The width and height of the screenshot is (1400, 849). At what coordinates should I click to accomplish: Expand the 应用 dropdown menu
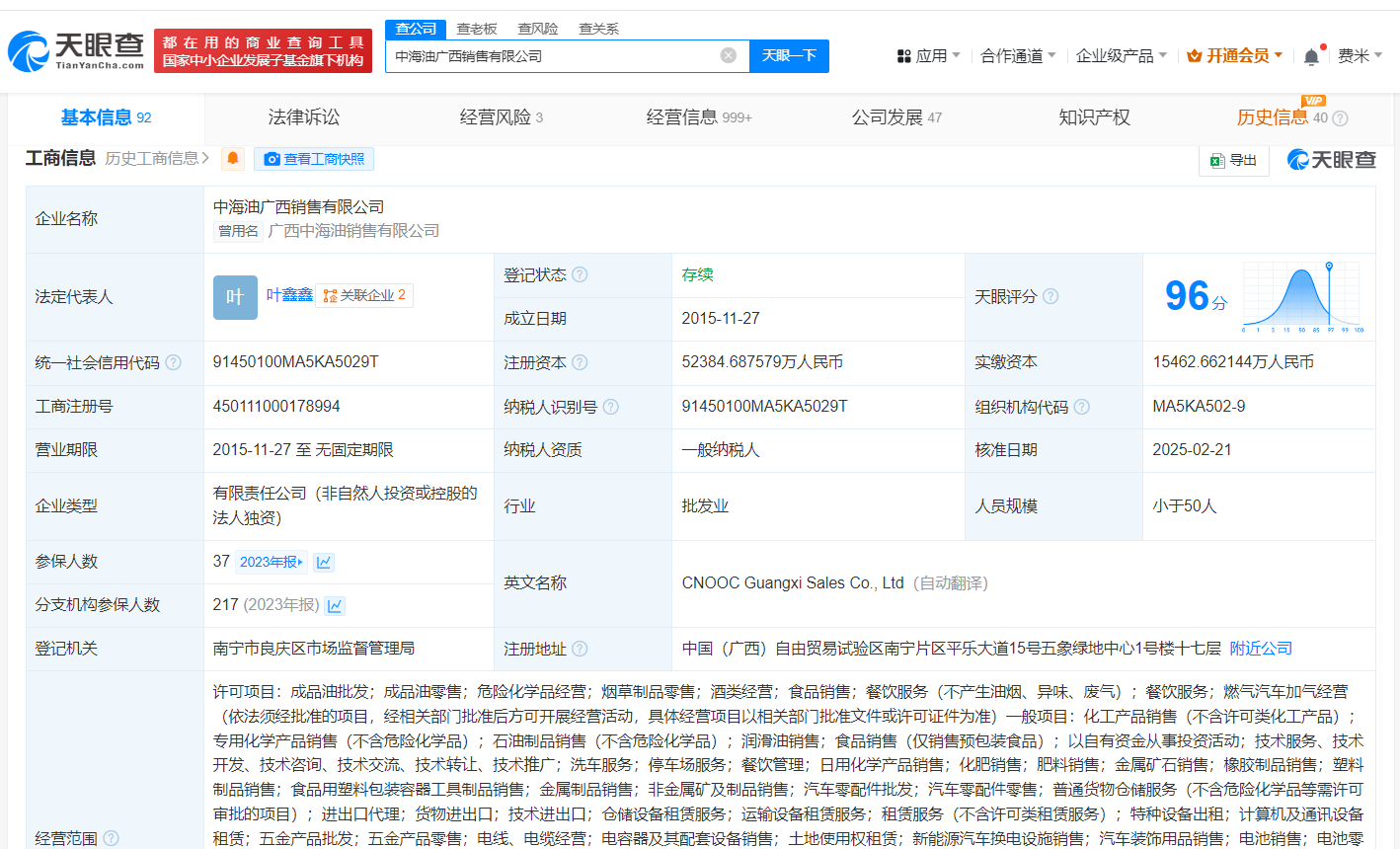tap(928, 56)
